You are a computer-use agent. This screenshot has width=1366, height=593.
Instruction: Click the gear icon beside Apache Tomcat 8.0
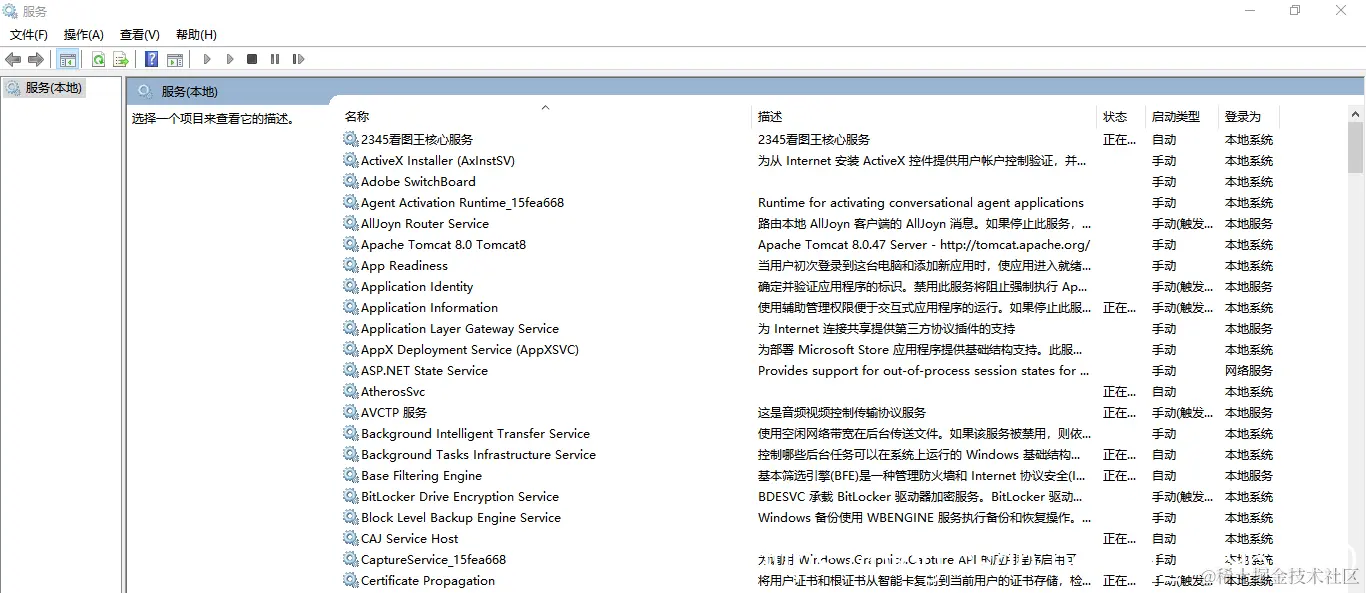[x=350, y=244]
